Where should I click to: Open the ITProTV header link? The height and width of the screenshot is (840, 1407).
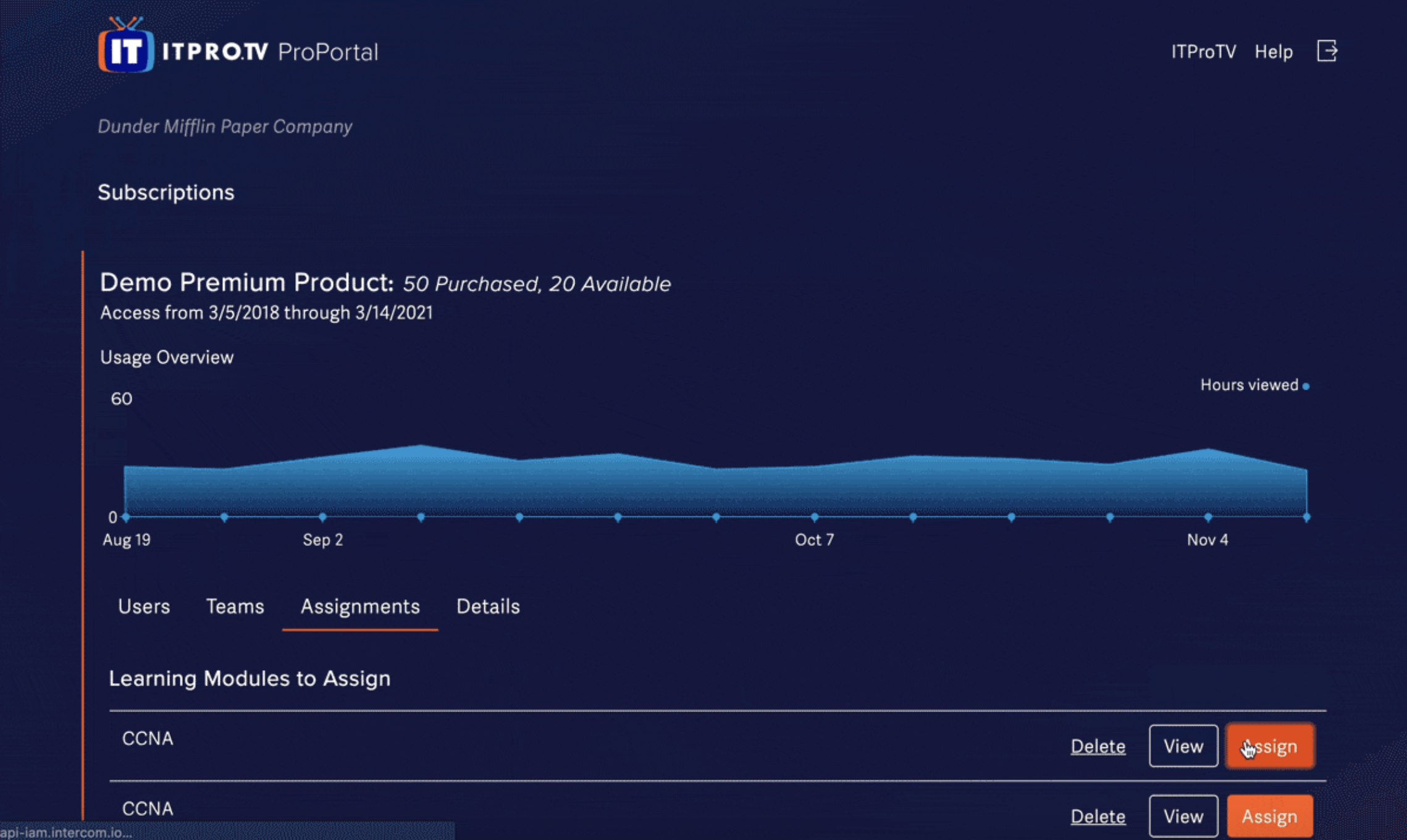[1203, 52]
